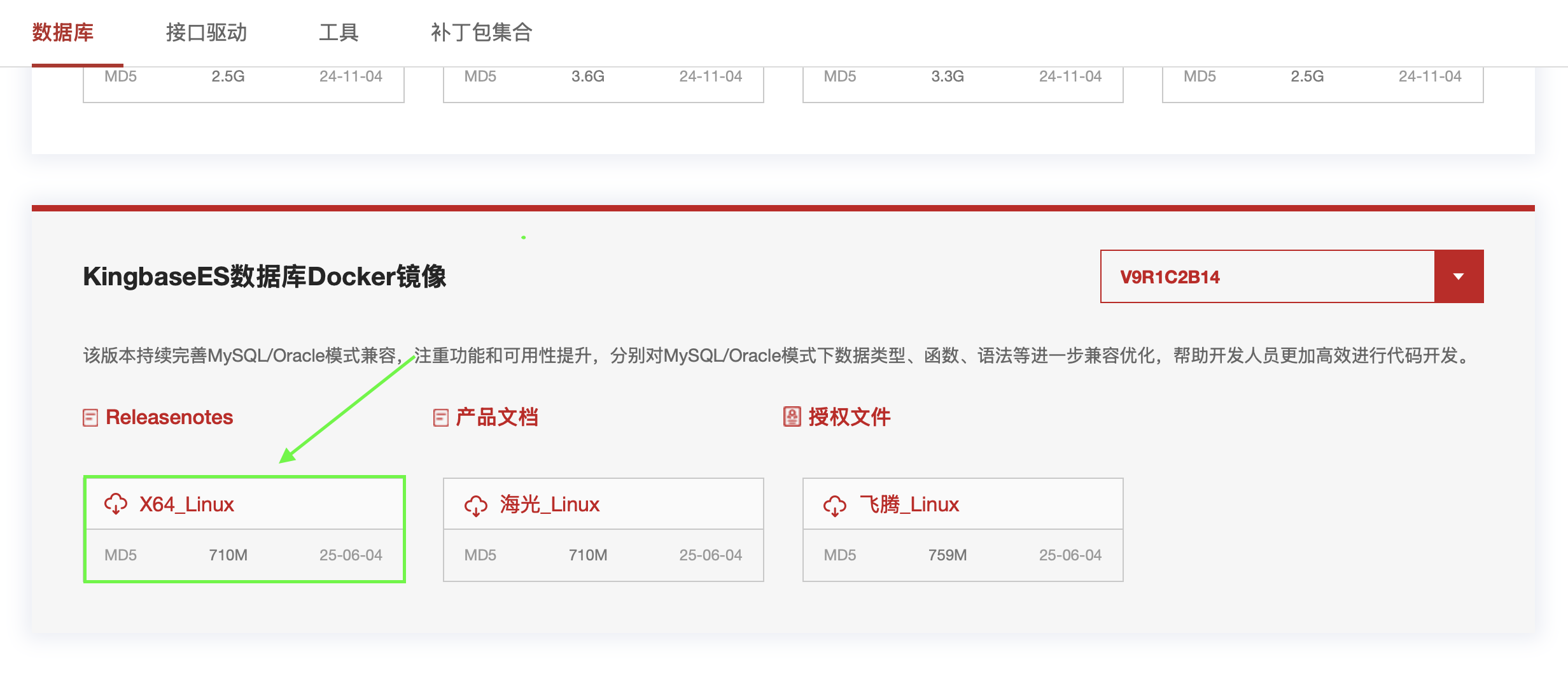Image resolution: width=1568 pixels, height=675 pixels.
Task: Click the 授权文件 license file icon
Action: (792, 417)
